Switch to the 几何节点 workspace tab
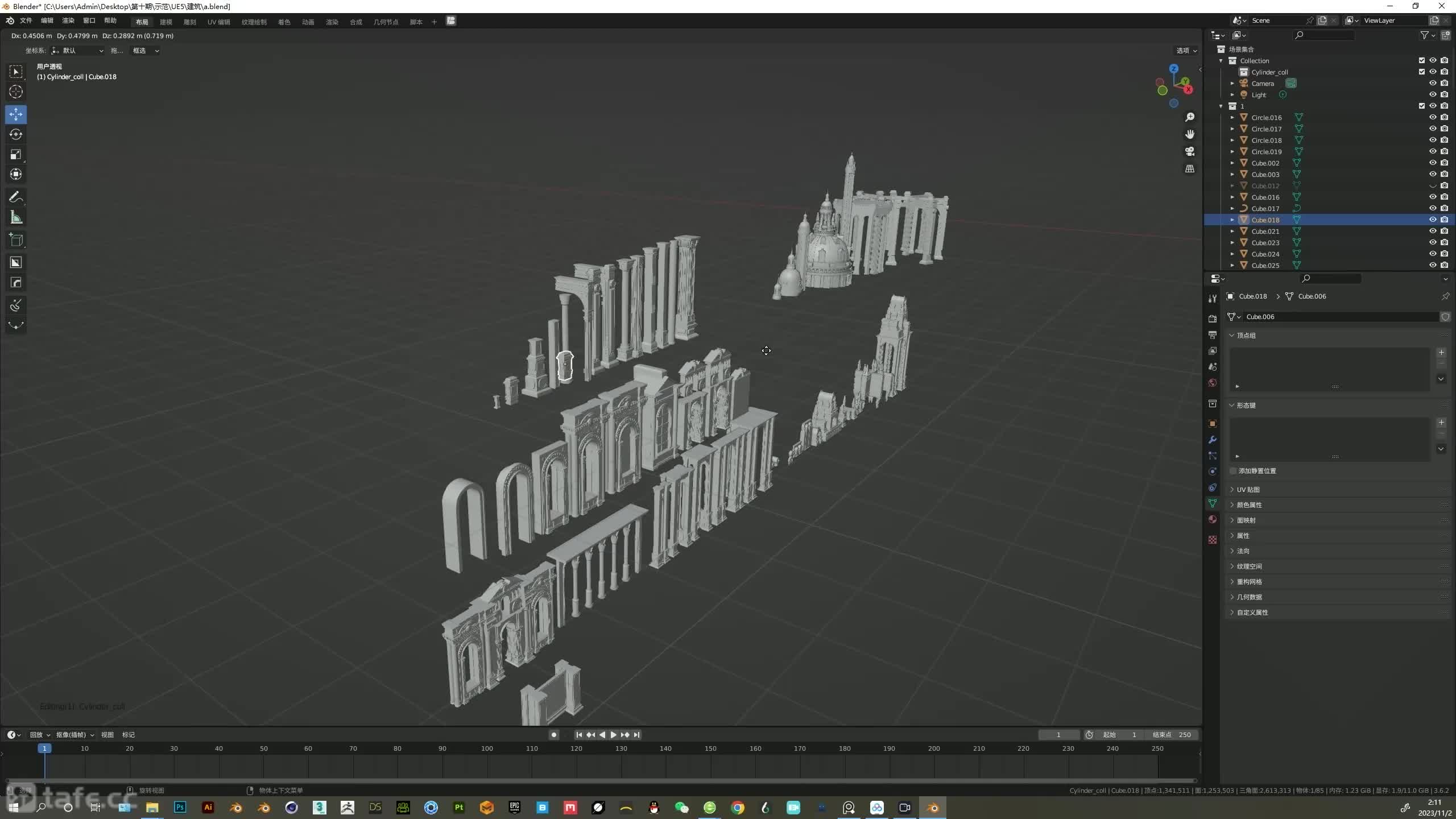 pyautogui.click(x=386, y=22)
